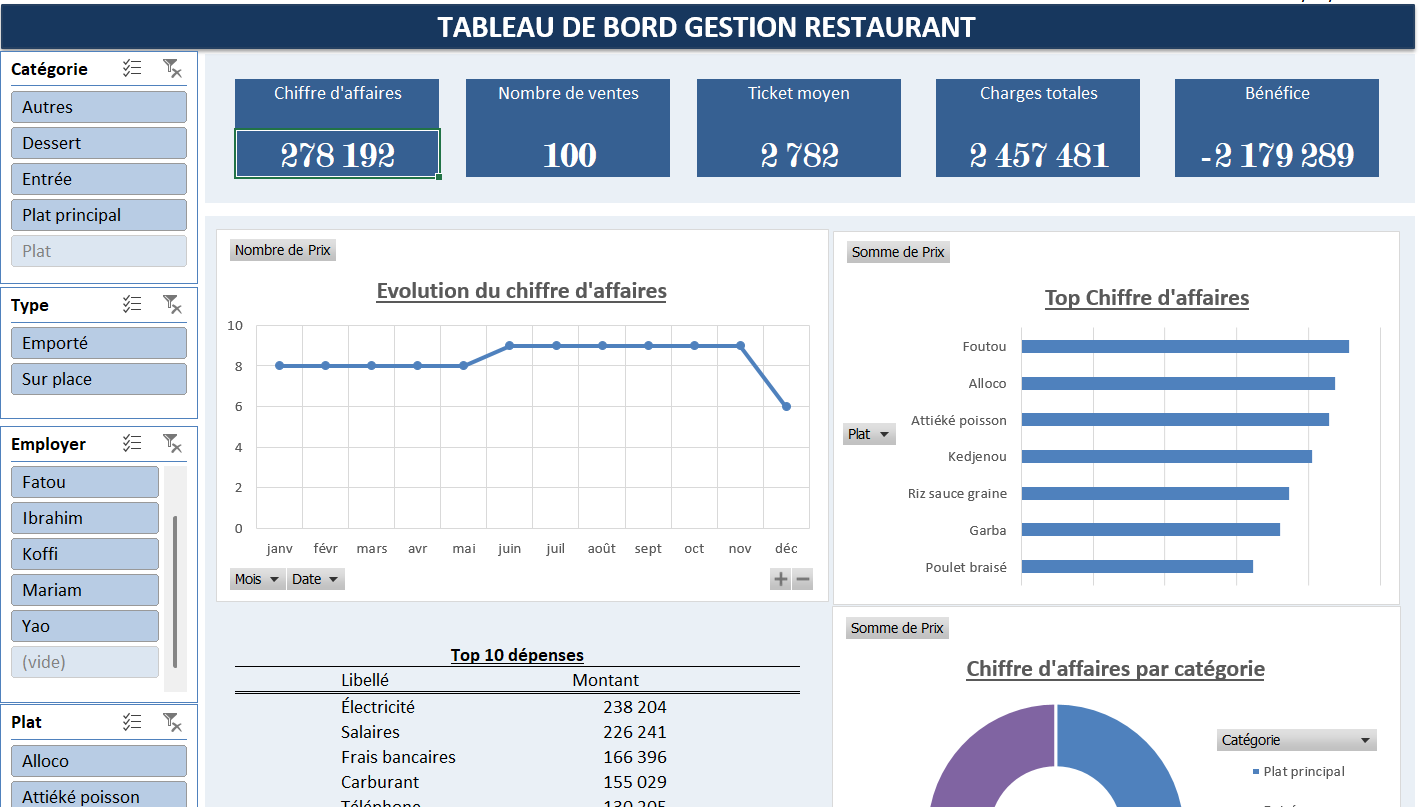Select the Bénéfice value -2 179 289
This screenshot has width=1419, height=807.
point(1277,154)
